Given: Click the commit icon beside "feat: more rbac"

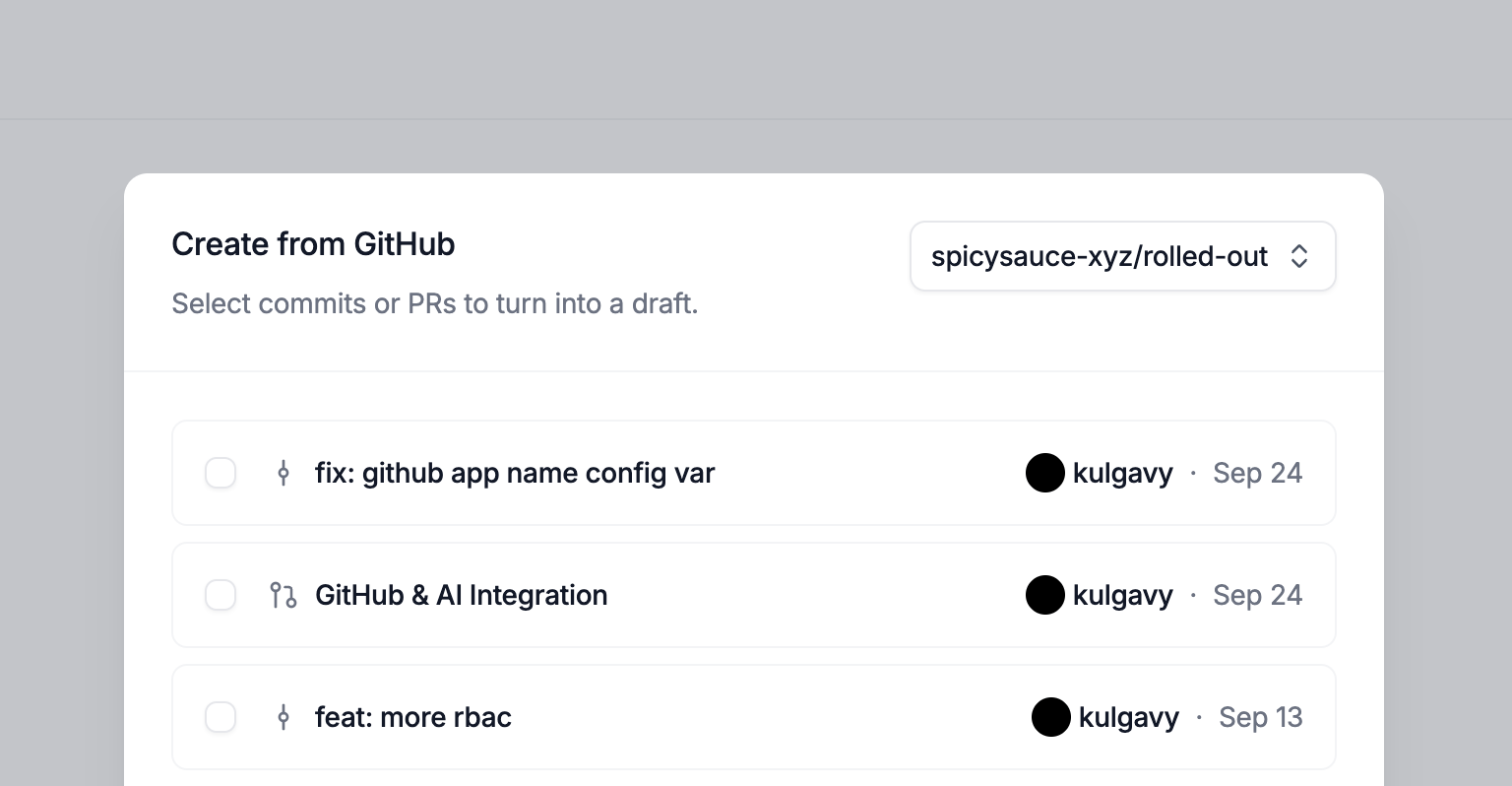Looking at the screenshot, I should tap(283, 718).
